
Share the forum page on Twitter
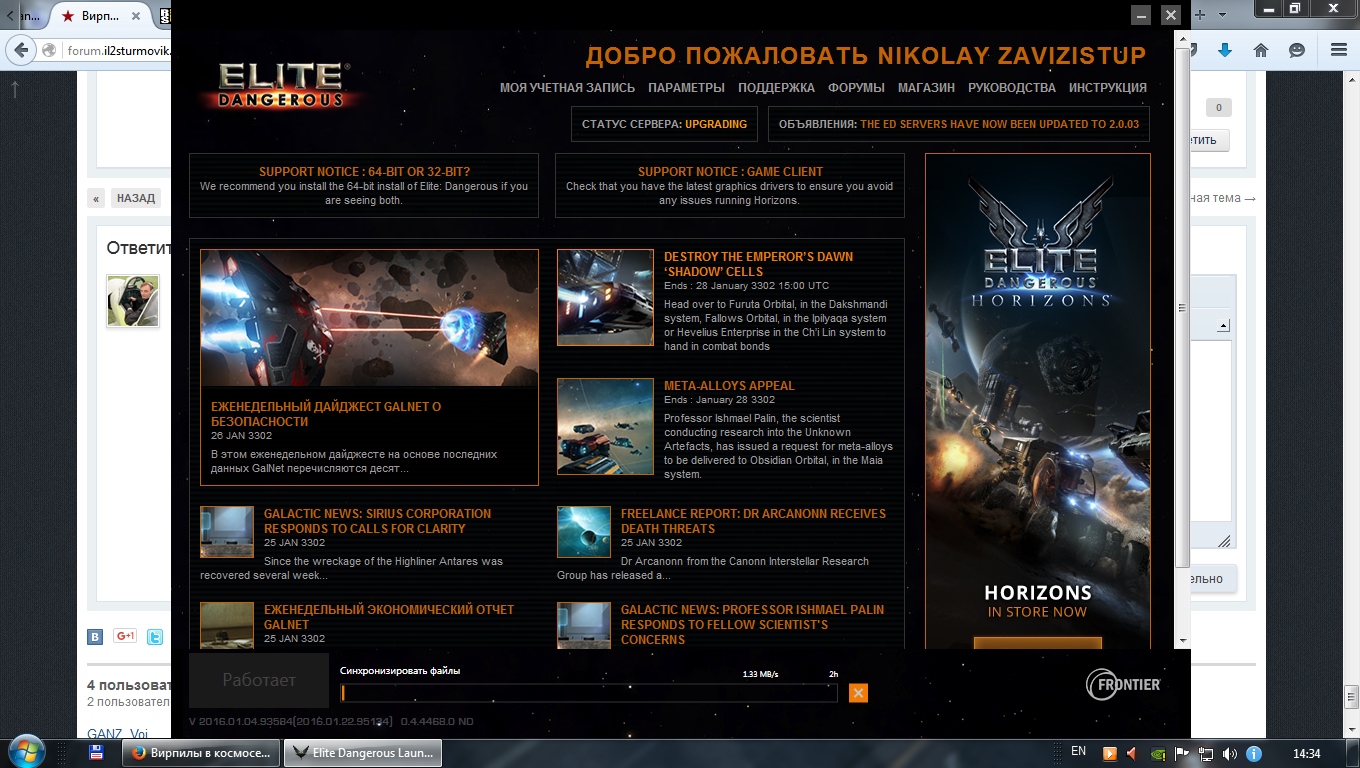[x=155, y=636]
